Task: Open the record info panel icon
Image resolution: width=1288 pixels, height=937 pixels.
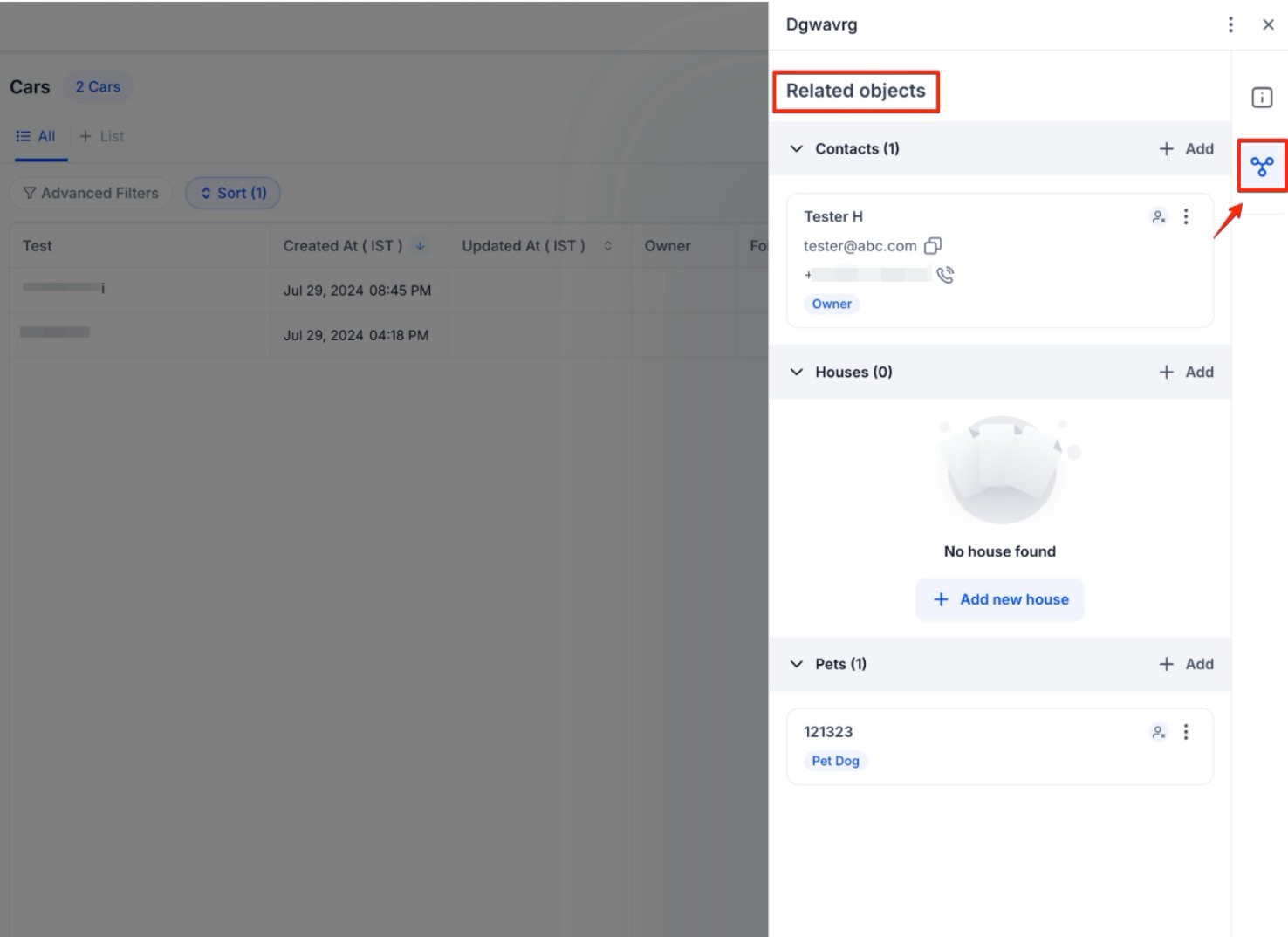Action: [x=1262, y=98]
